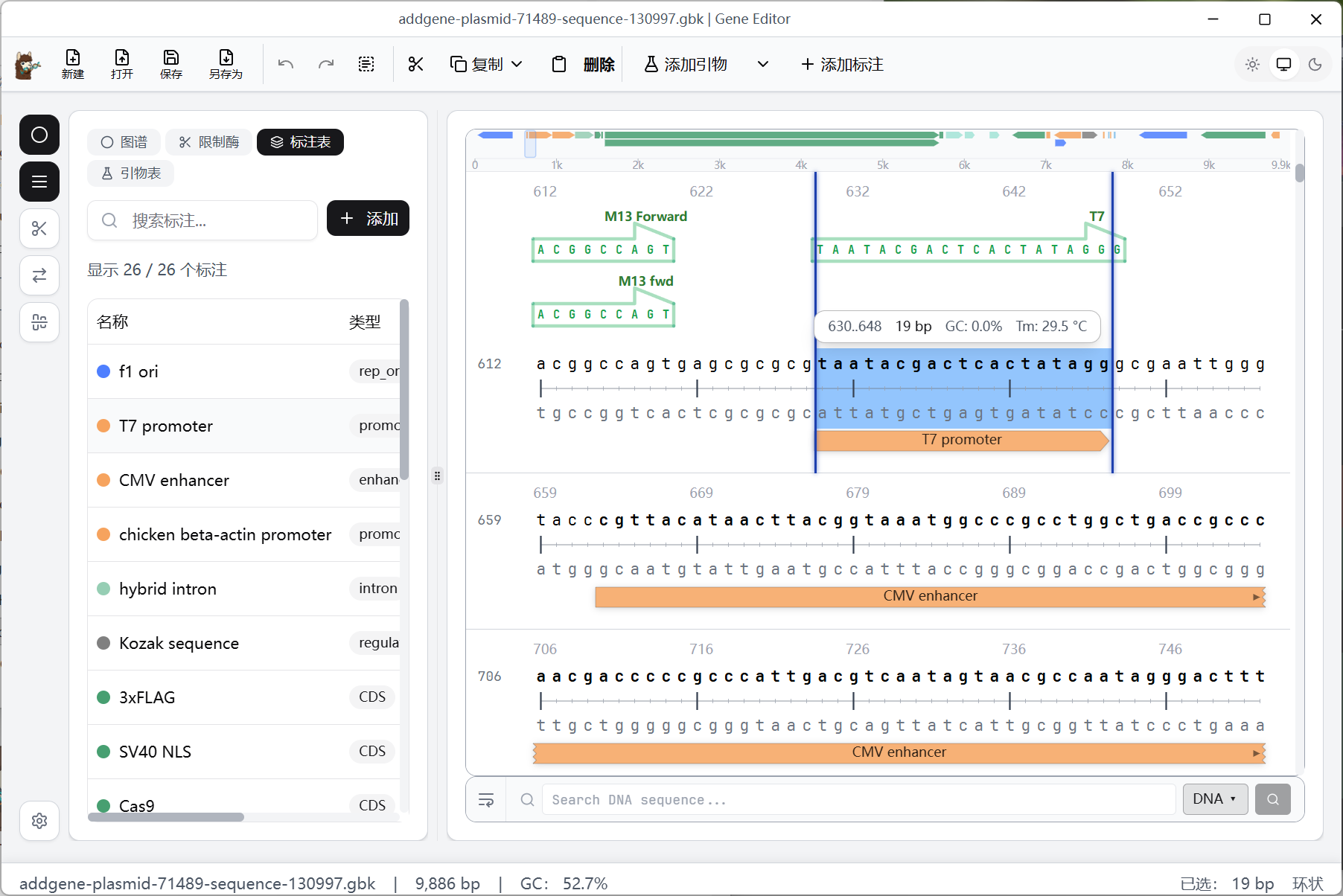
Task: Save the file with 保存 icon
Action: point(171,64)
